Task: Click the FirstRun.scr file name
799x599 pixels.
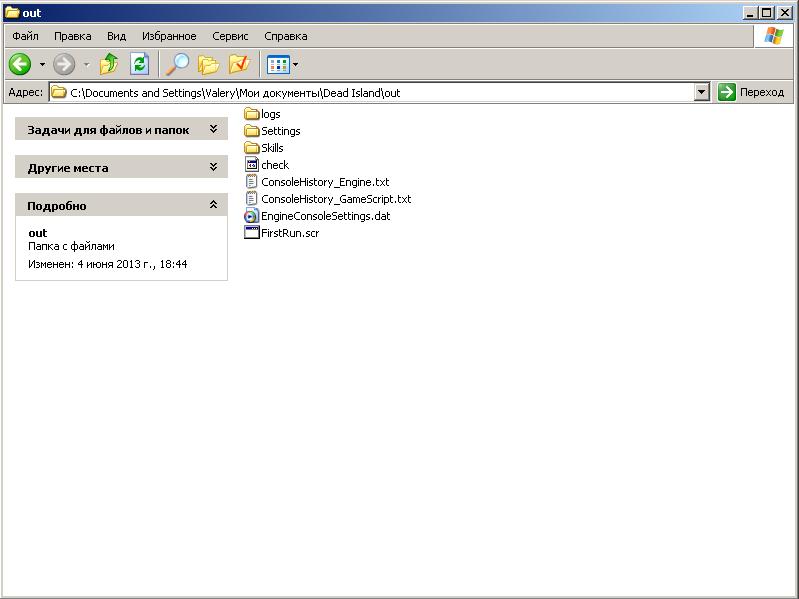Action: (290, 233)
